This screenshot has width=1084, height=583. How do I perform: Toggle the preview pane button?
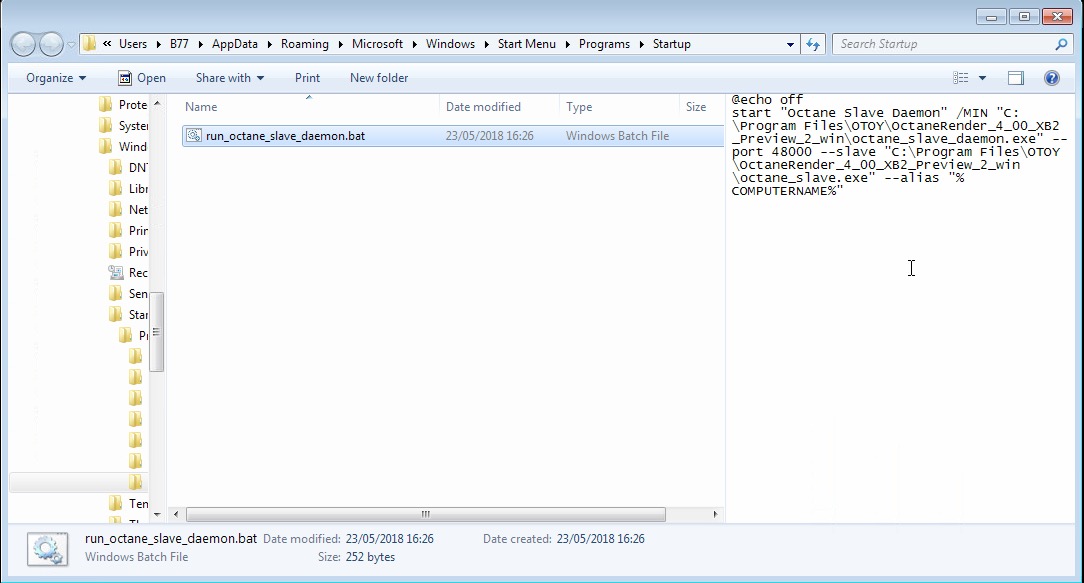coord(1016,77)
